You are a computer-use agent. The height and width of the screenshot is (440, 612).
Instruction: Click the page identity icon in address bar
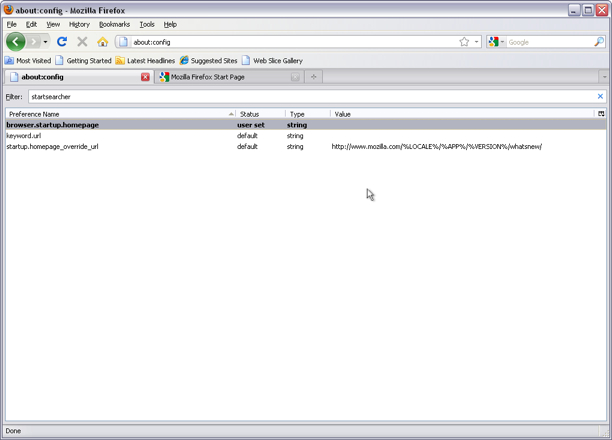[x=123, y=42]
